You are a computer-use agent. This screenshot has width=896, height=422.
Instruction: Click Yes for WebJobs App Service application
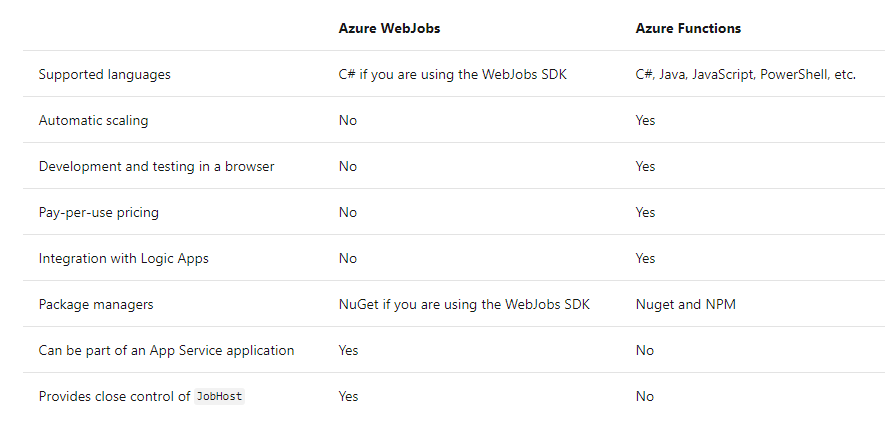point(348,350)
